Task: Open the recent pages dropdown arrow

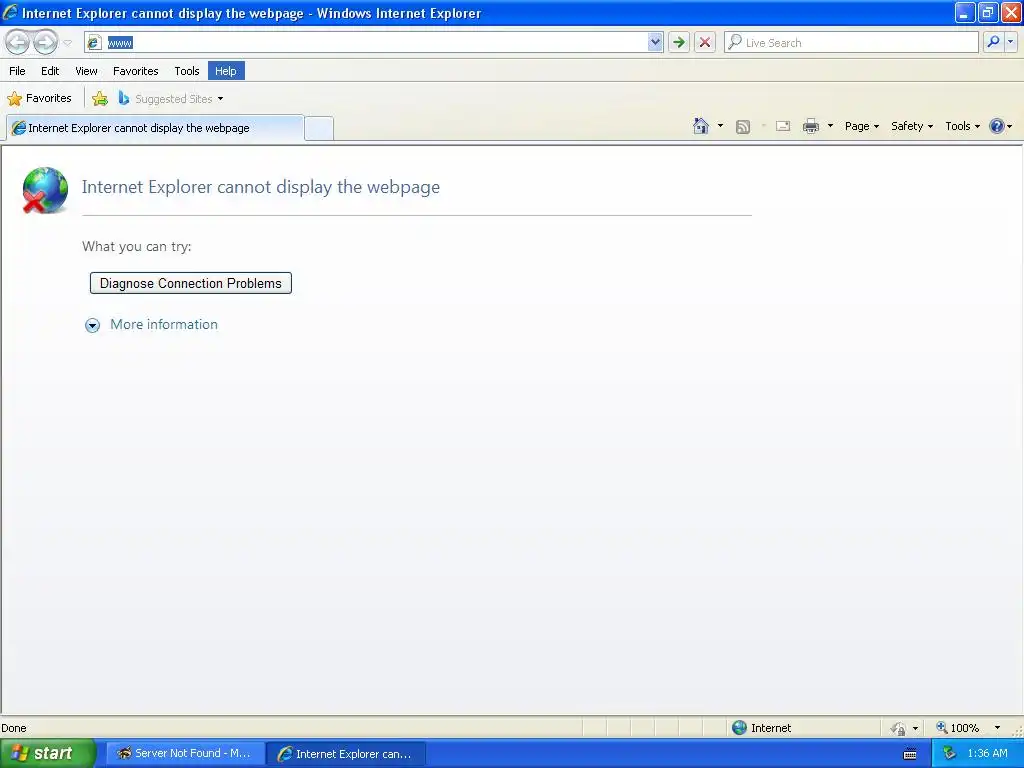Action: tap(67, 43)
